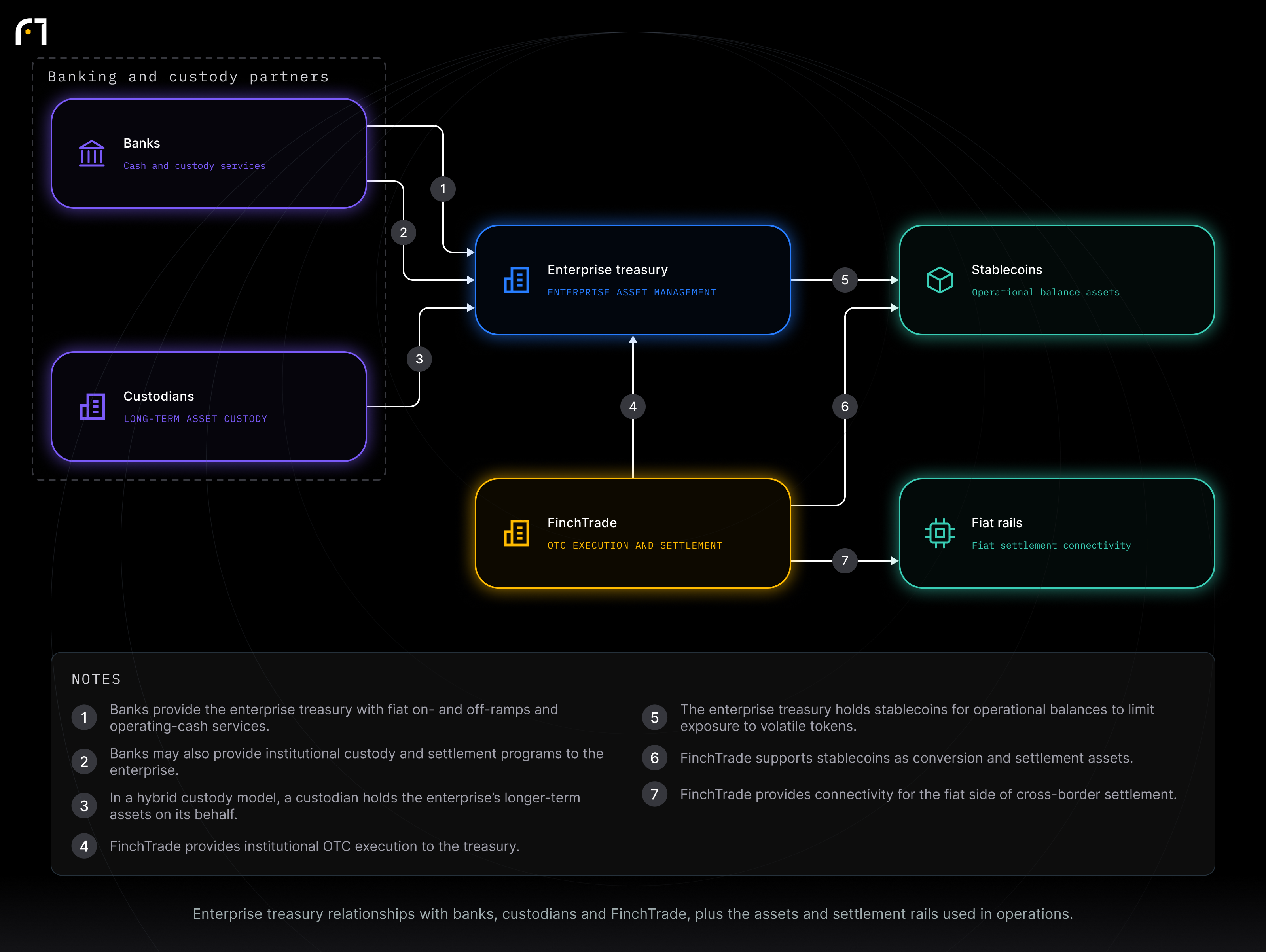The height and width of the screenshot is (952, 1266).
Task: Select 'ENTERPRISE ASSET MANAGEMENT' subtitle
Action: [632, 292]
